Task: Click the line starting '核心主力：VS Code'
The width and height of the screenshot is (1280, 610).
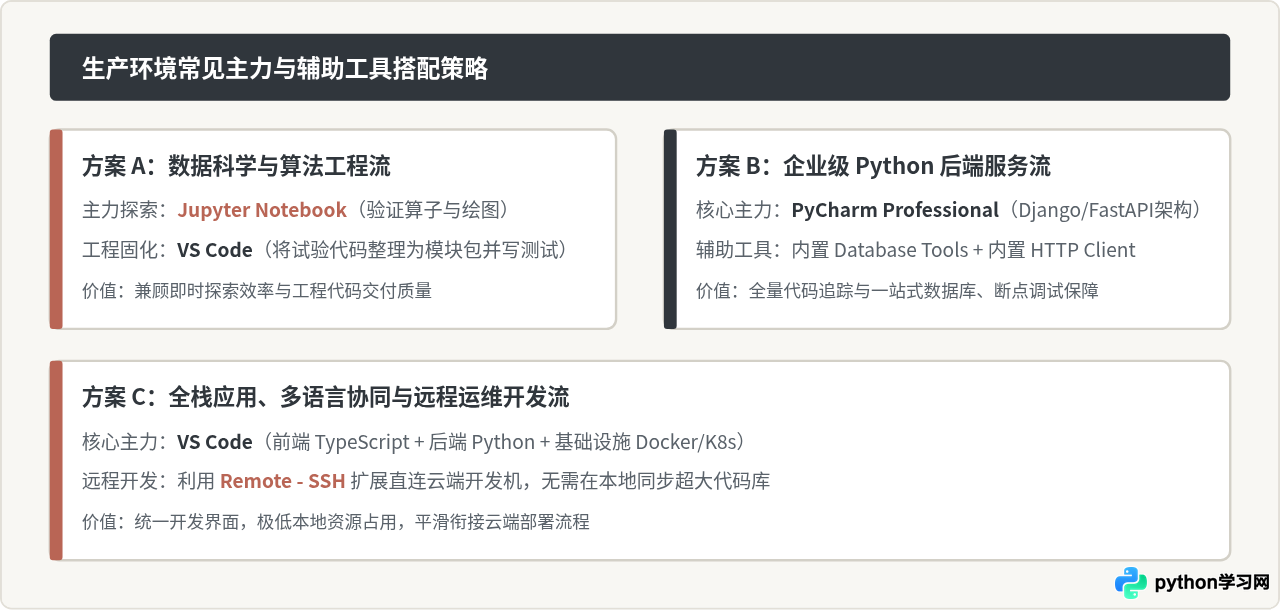Action: coord(415,442)
